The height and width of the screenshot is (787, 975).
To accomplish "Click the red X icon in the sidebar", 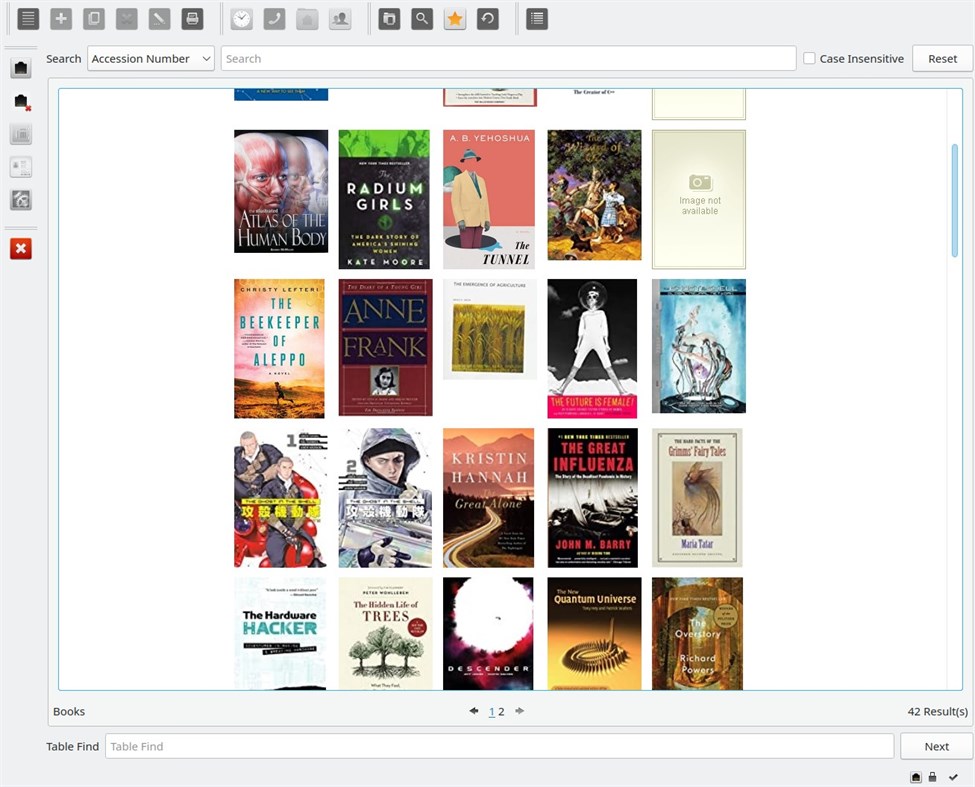I will pos(21,249).
